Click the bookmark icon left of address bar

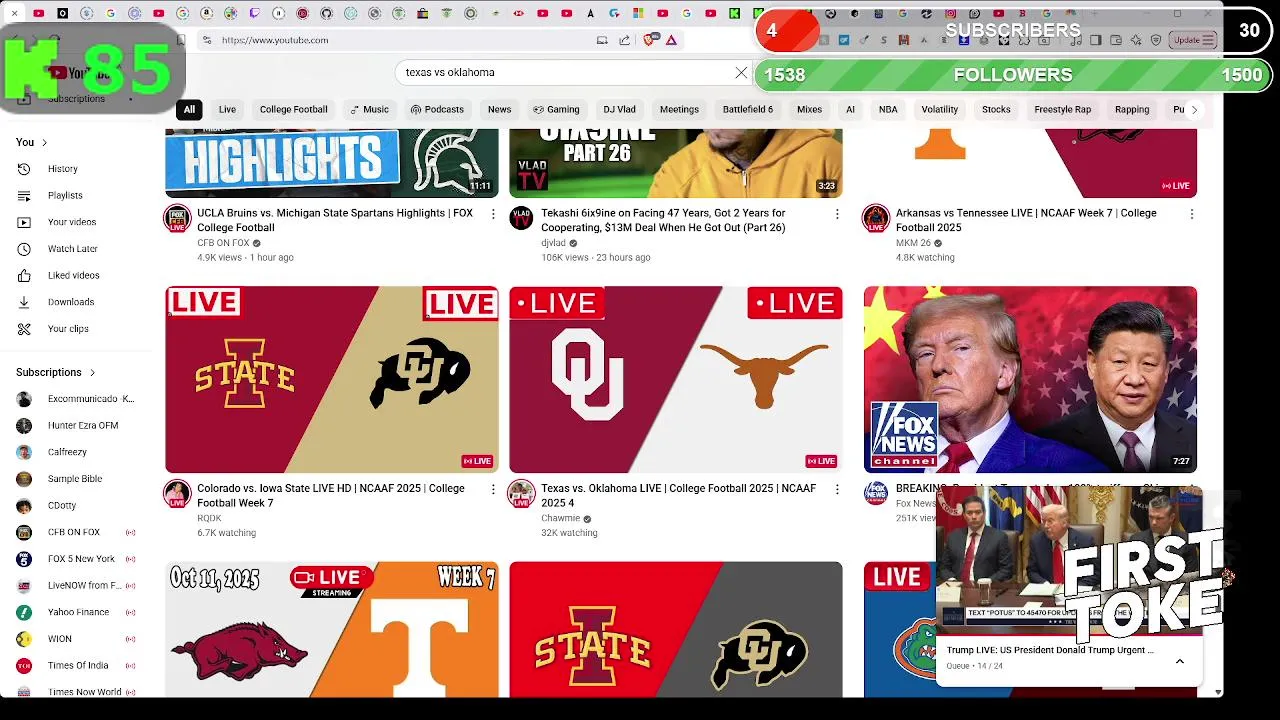coord(181,40)
